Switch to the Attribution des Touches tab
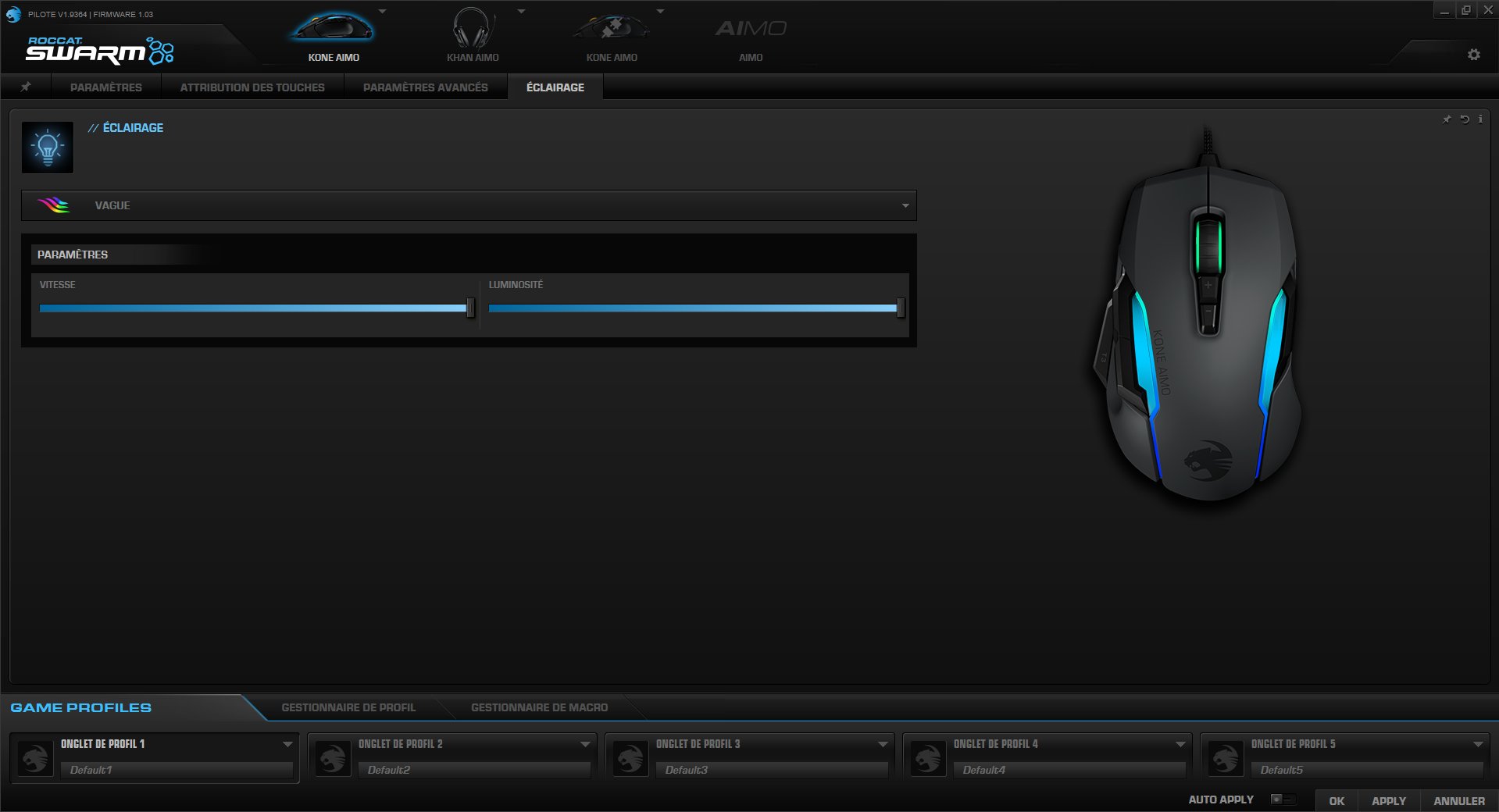The image size is (1499, 812). (252, 87)
